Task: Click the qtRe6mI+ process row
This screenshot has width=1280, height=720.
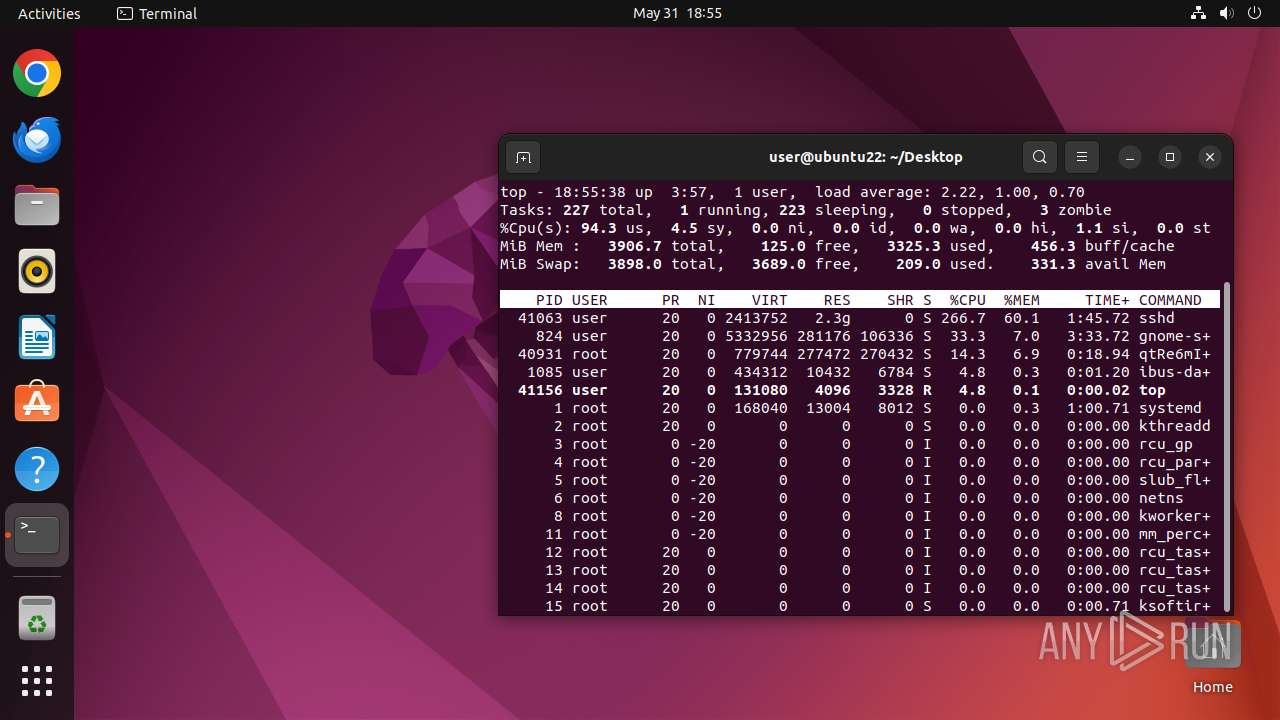Action: 860,354
